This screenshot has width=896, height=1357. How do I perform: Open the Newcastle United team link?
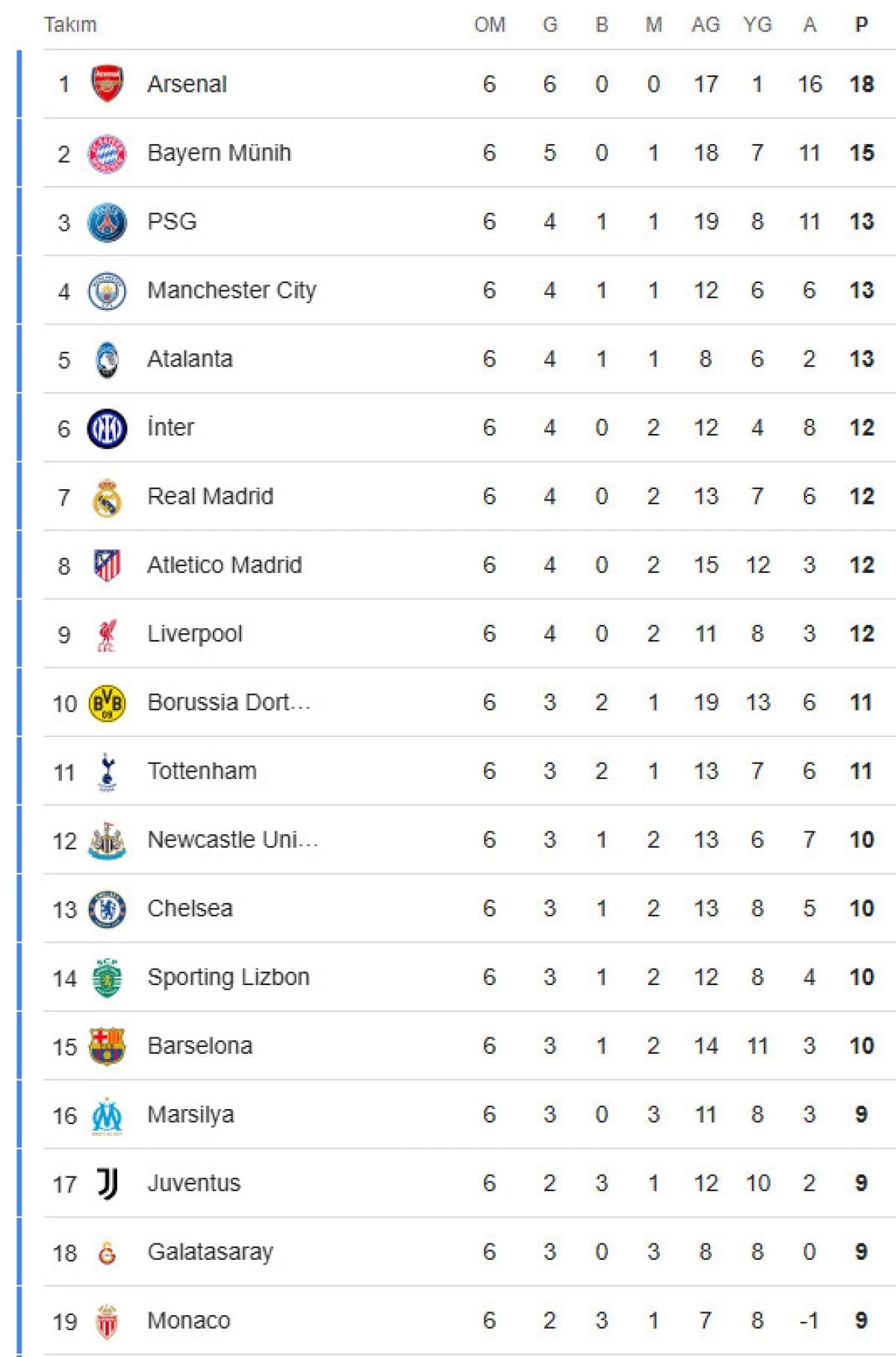[232, 839]
